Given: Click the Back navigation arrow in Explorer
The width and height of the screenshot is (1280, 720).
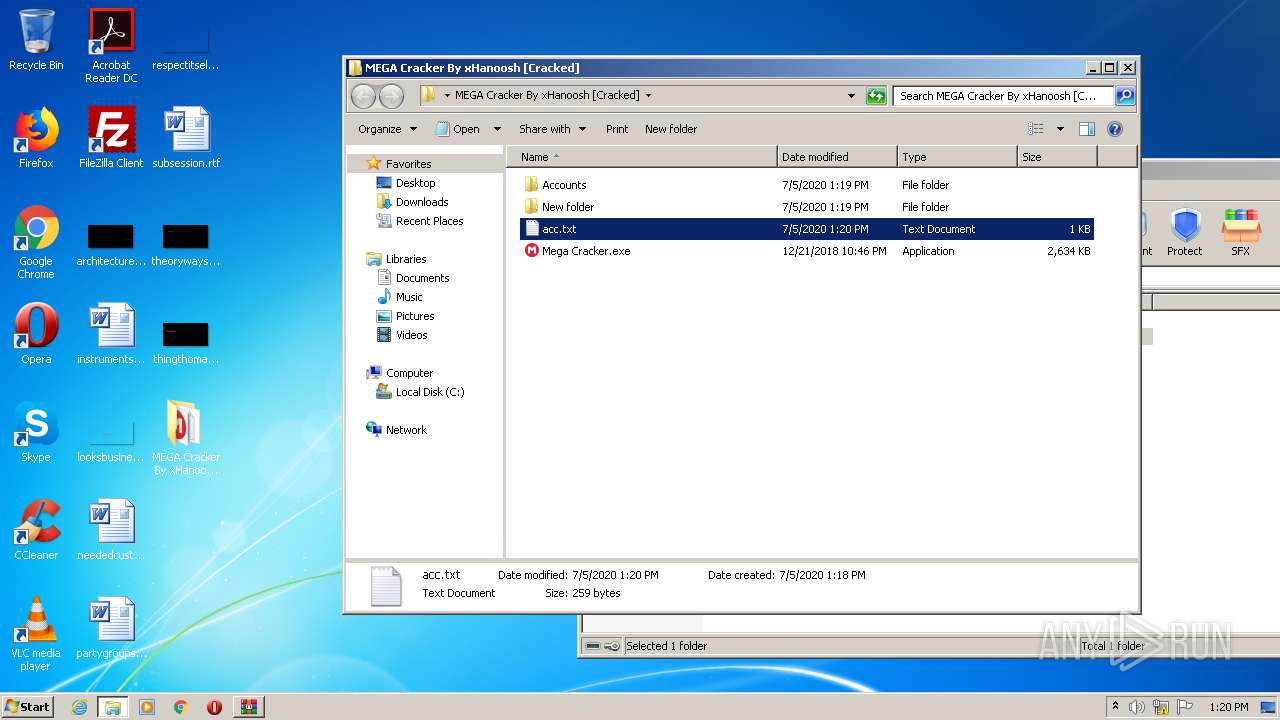Looking at the screenshot, I should pos(364,96).
